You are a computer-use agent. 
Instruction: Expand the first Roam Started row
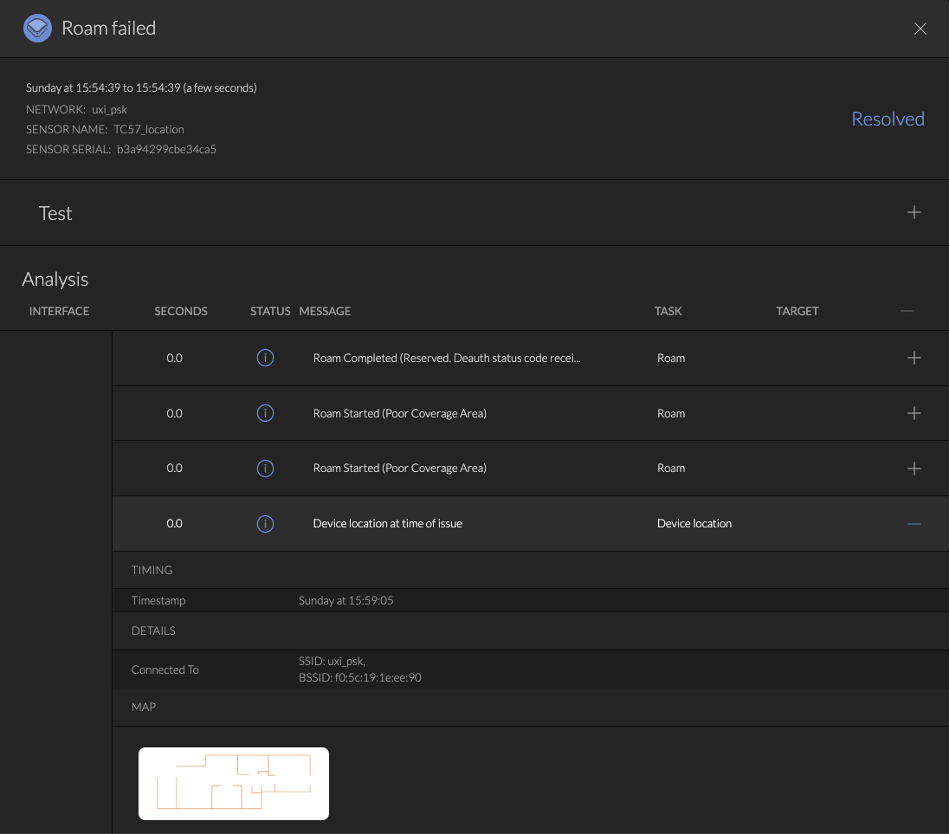pos(914,413)
